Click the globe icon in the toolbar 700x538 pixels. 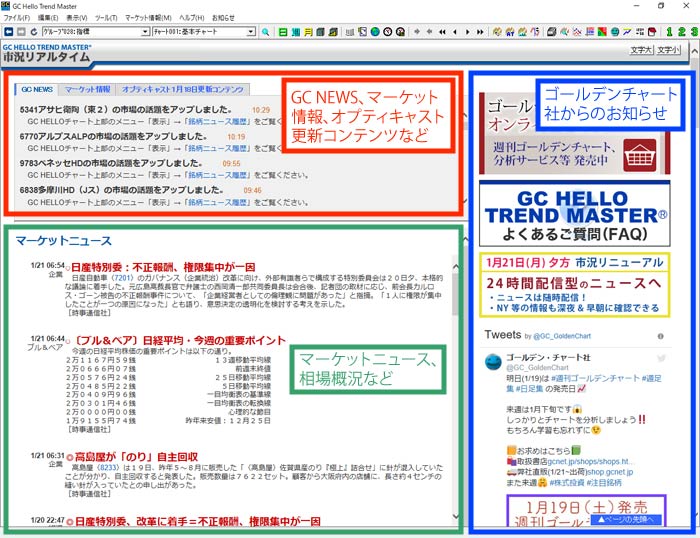tap(375, 32)
